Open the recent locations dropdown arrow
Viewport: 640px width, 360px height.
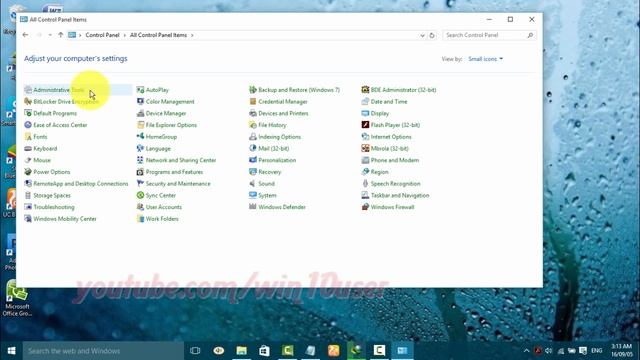[50, 35]
